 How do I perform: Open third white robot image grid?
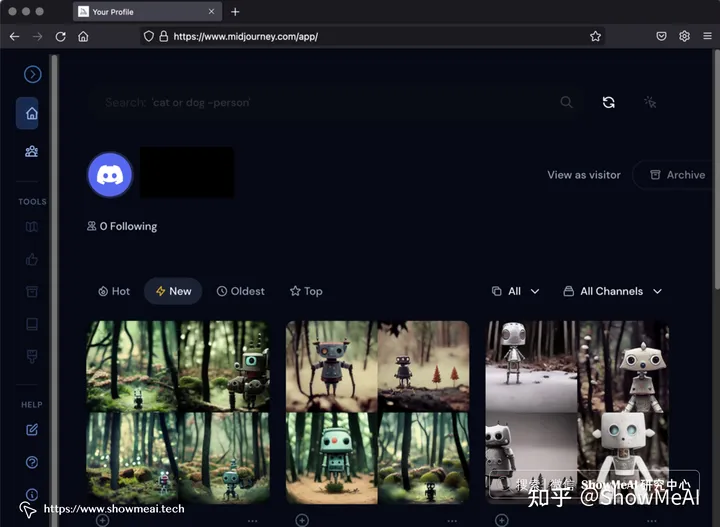coord(577,412)
